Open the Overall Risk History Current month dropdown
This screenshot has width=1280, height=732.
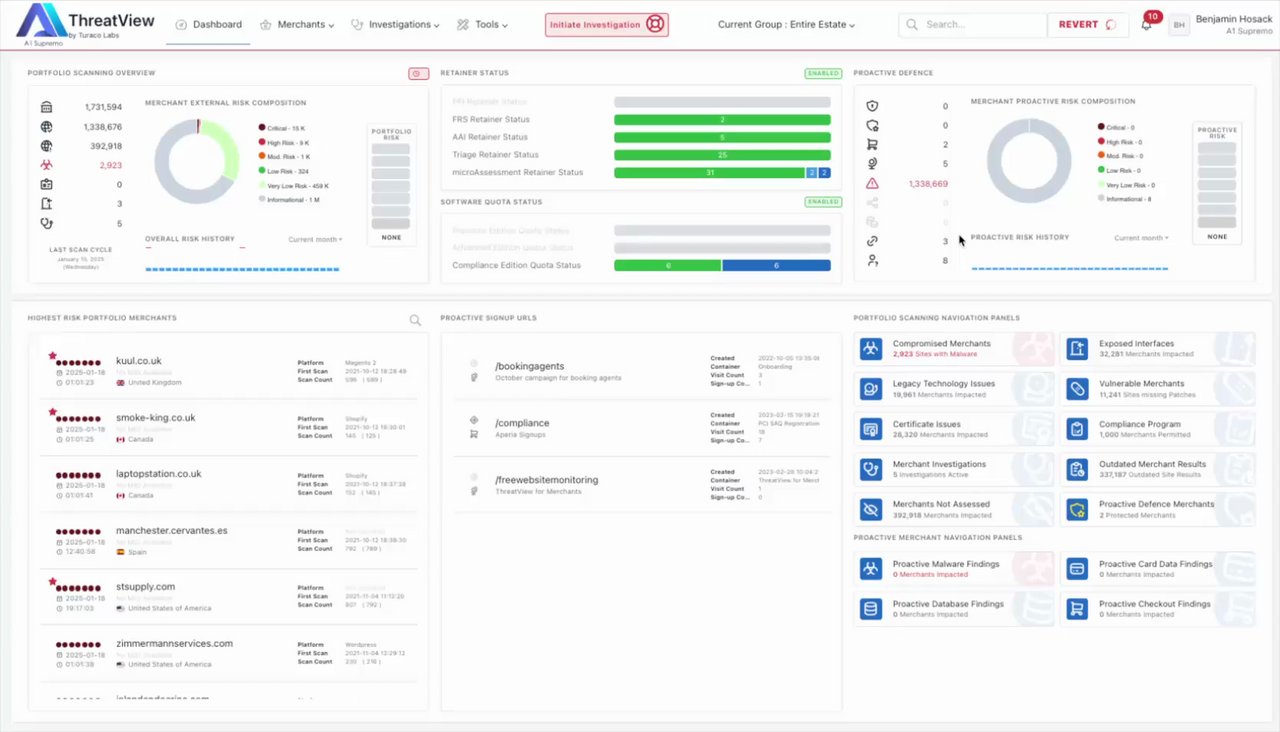[x=315, y=239]
